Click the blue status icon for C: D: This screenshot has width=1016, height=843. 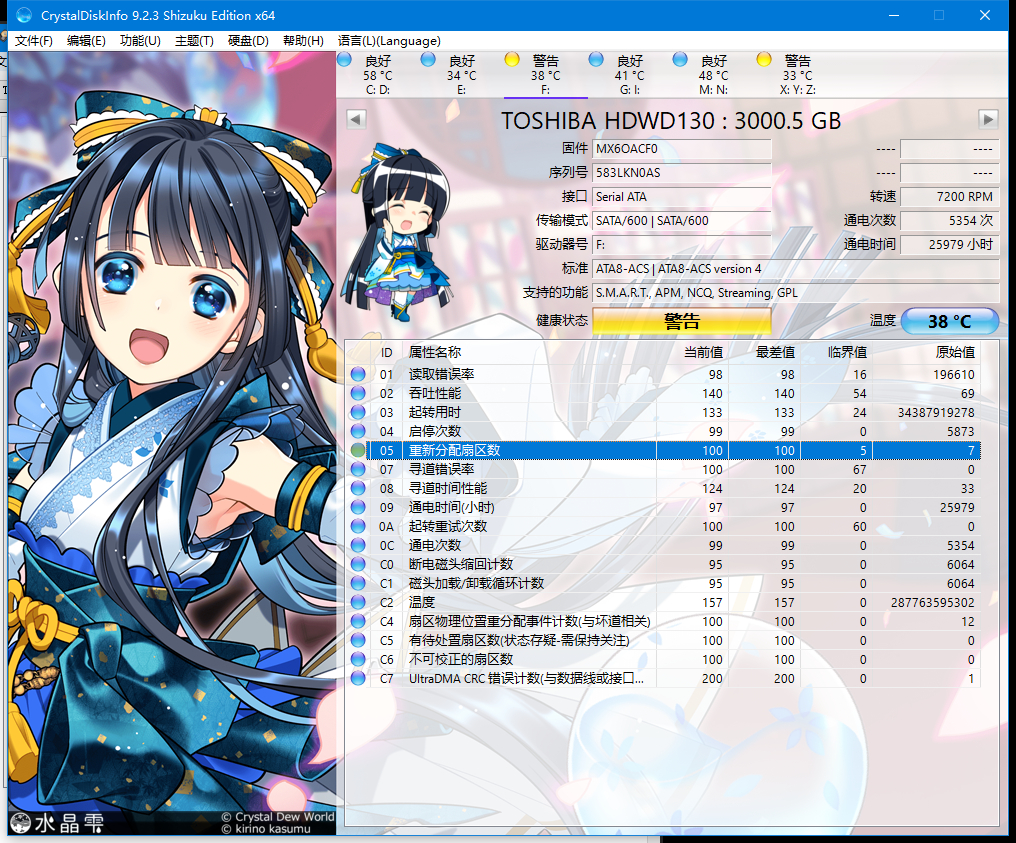[x=344, y=60]
